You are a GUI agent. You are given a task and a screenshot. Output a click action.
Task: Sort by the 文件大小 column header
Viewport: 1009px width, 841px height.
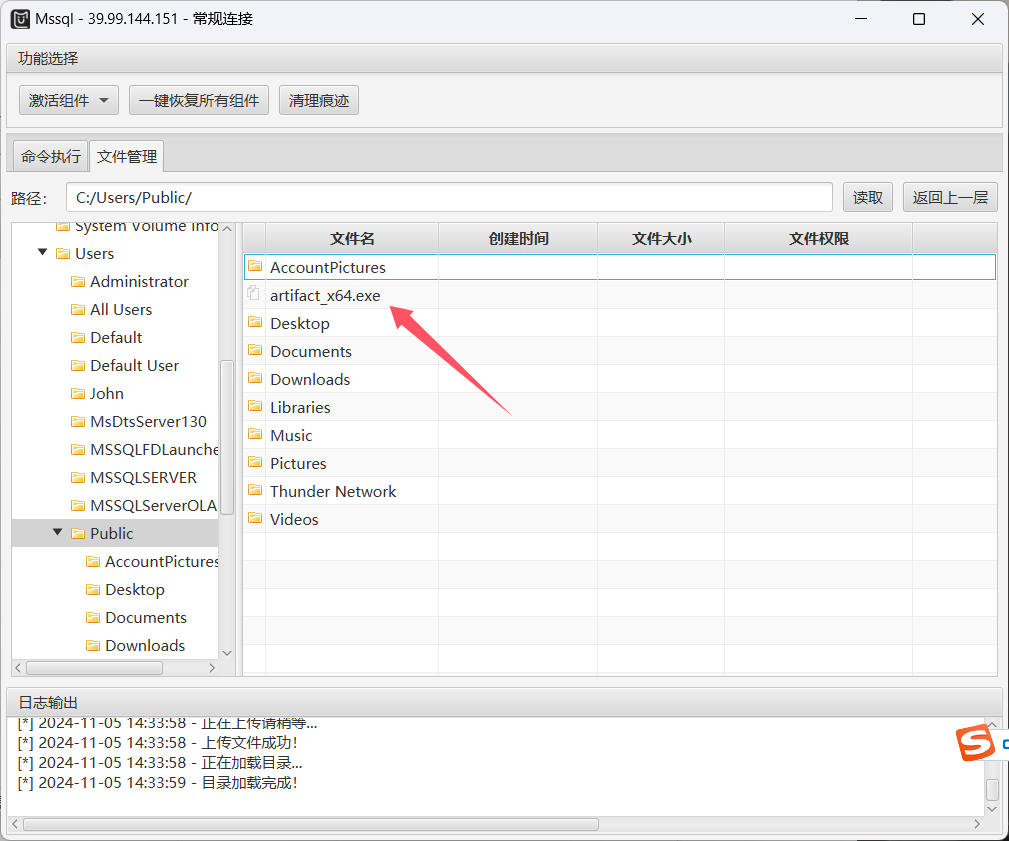[661, 239]
